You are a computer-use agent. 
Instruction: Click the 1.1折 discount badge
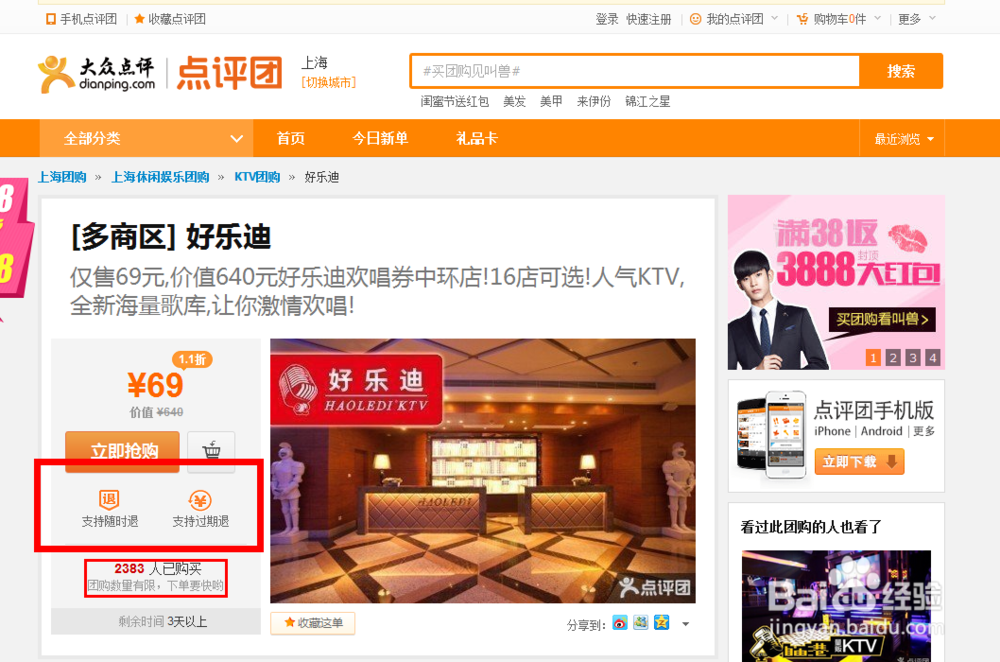192,360
